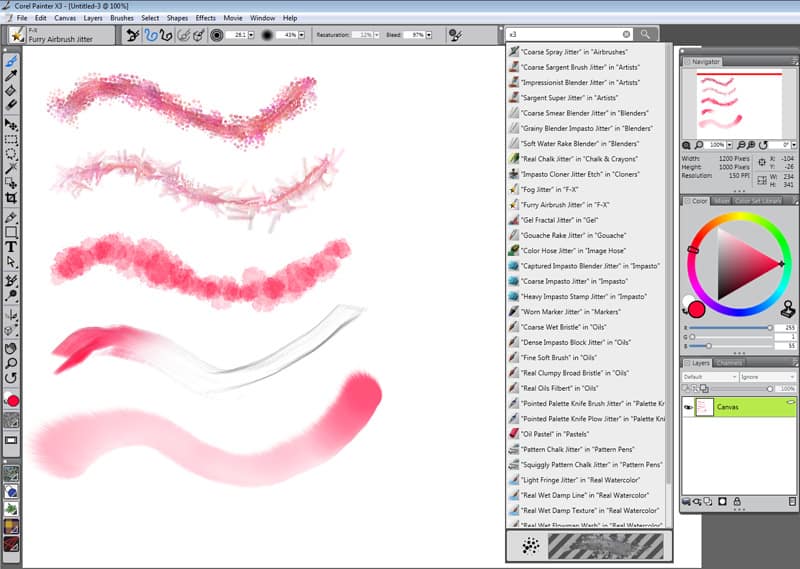The image size is (800, 569).
Task: Click the R red channel slider
Action: (730, 328)
